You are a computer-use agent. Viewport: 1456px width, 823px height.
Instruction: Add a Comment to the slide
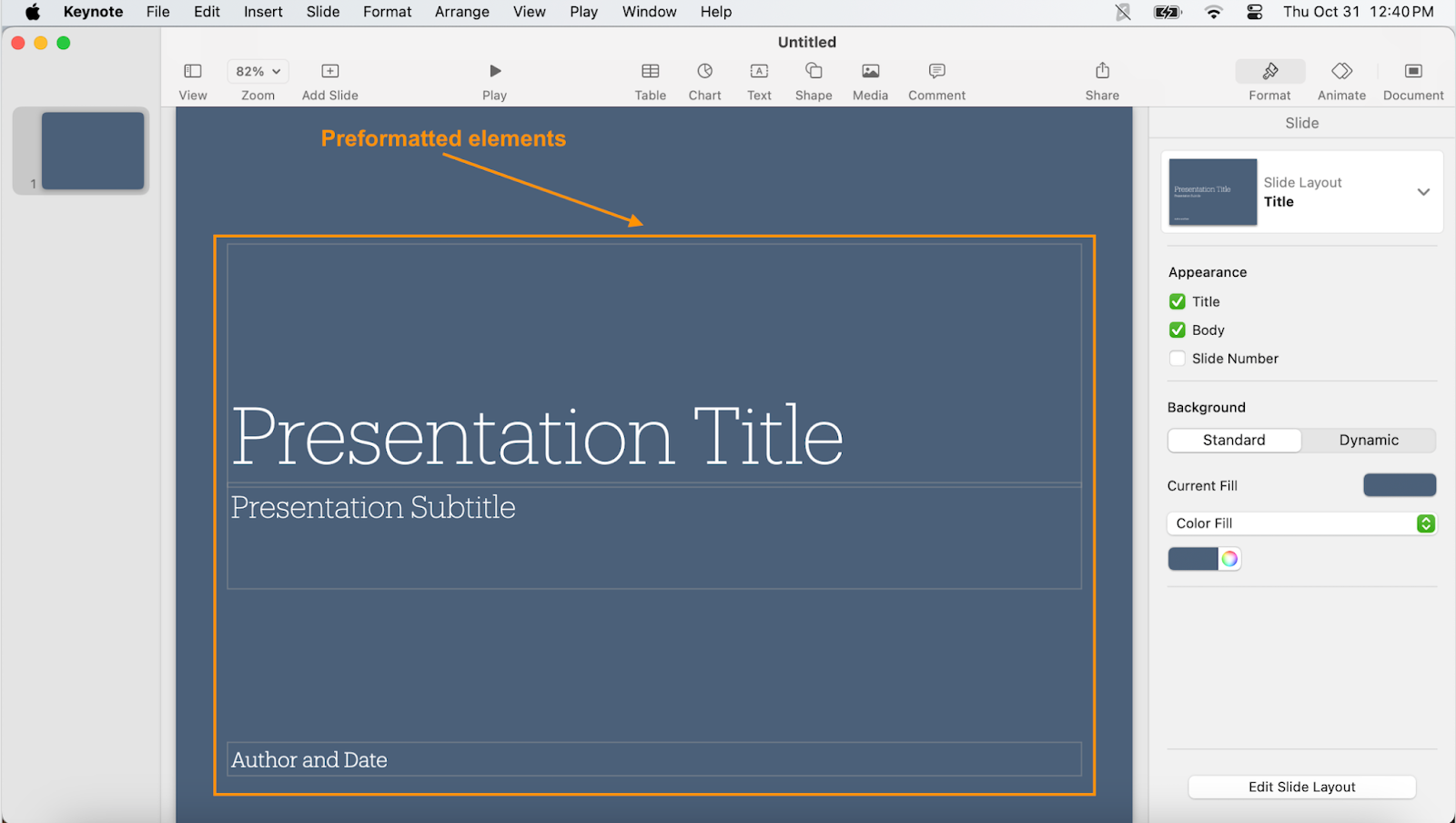(x=936, y=72)
